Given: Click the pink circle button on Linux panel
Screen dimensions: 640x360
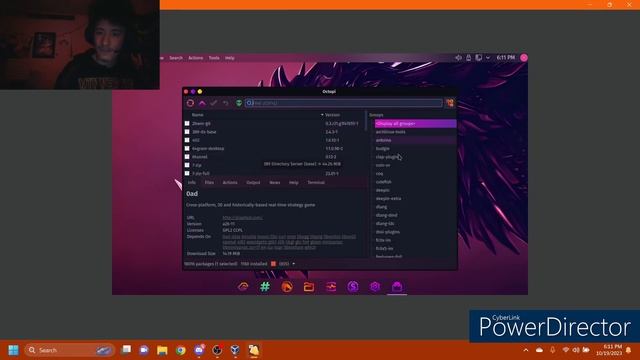Looking at the screenshot, I should pyautogui.click(x=524, y=58).
